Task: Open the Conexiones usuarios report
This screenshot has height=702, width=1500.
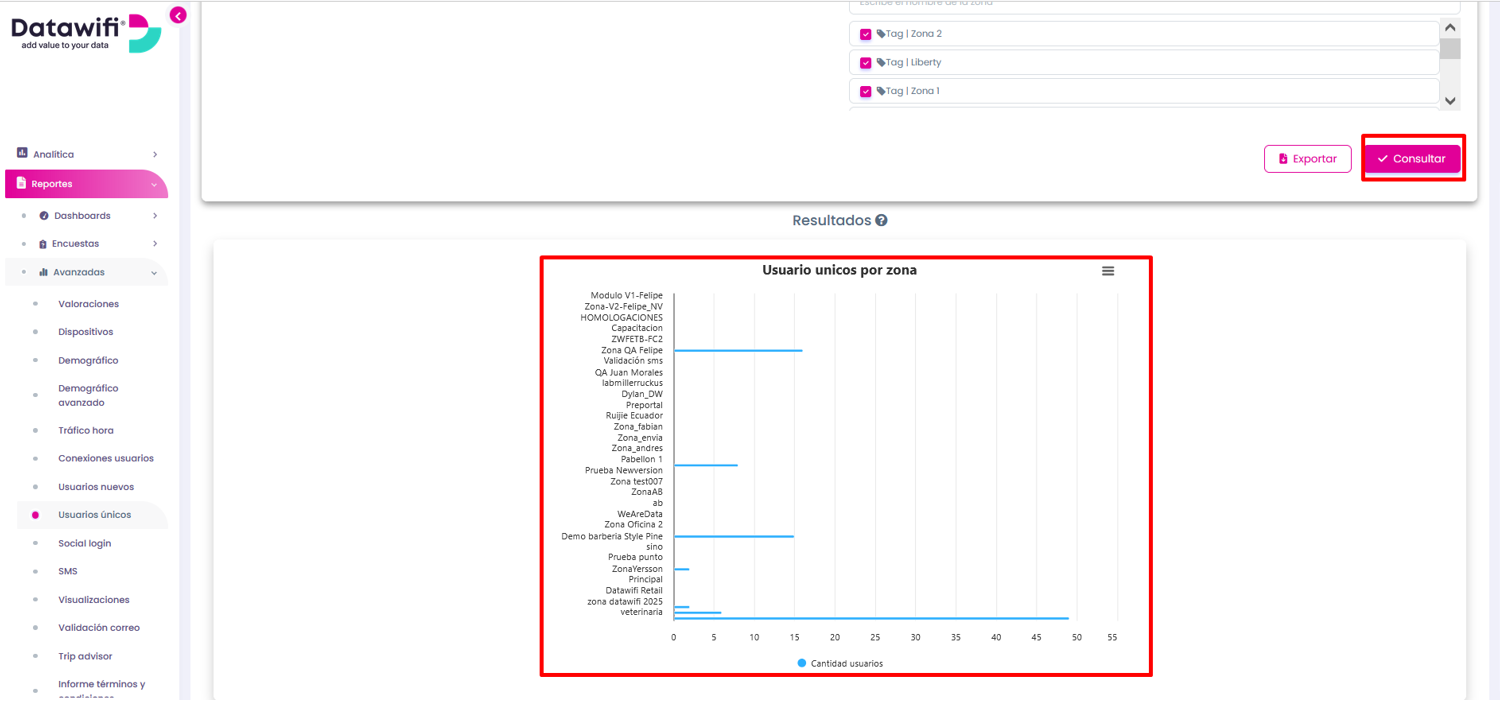Action: click(x=106, y=458)
